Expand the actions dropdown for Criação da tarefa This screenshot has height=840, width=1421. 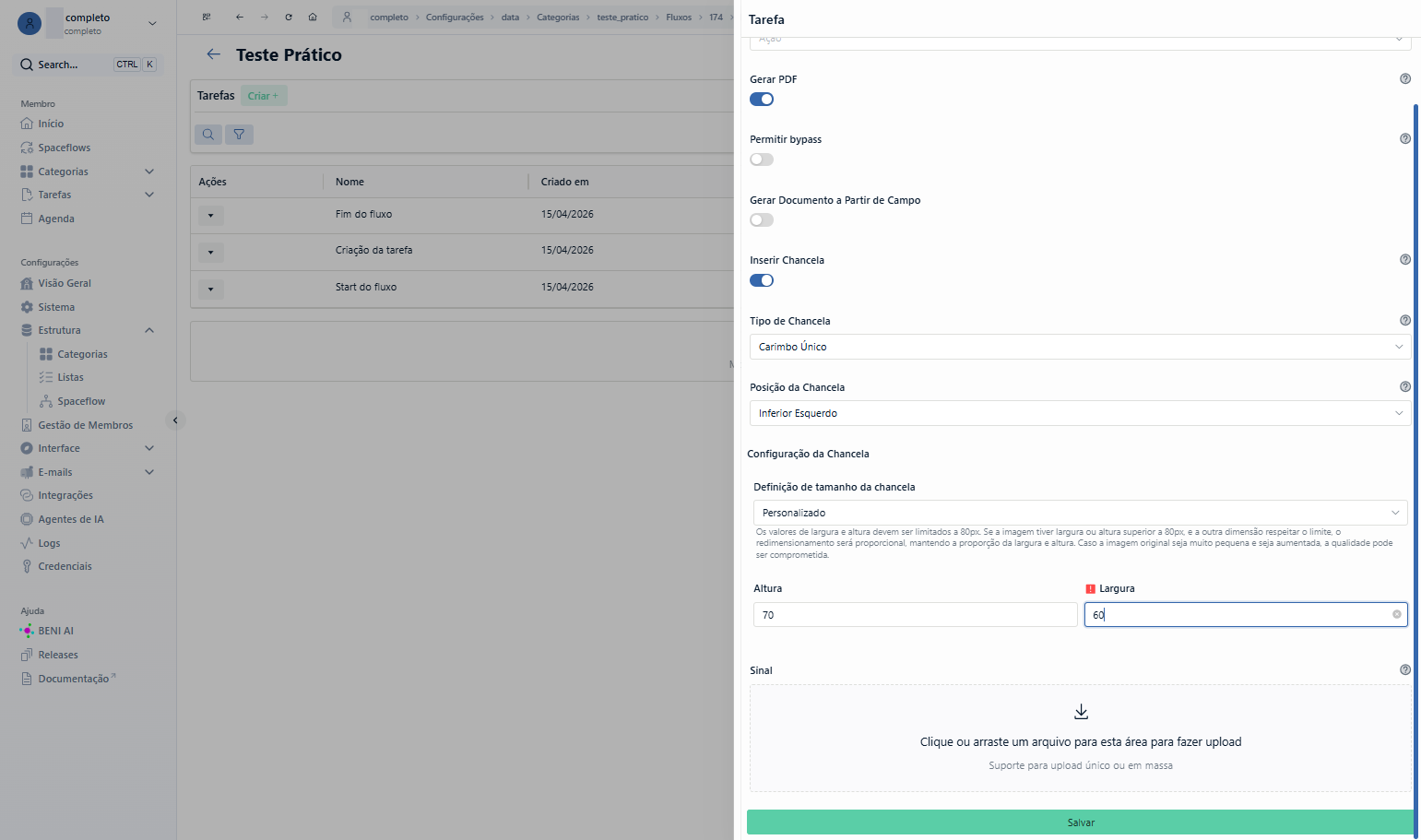point(210,252)
